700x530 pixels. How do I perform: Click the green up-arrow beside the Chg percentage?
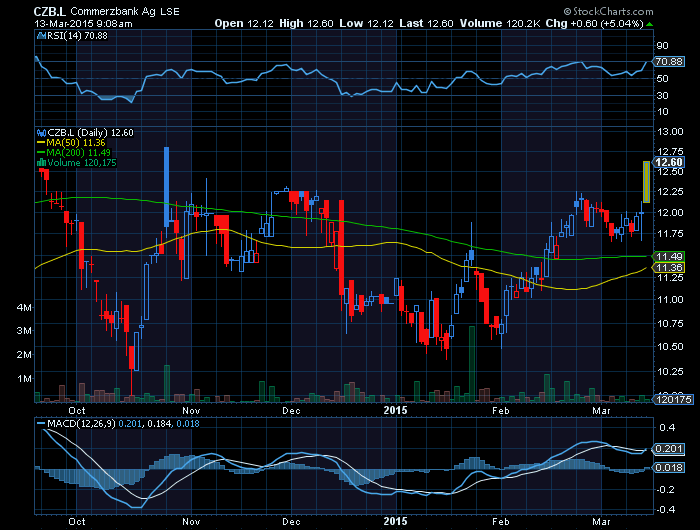(650, 24)
